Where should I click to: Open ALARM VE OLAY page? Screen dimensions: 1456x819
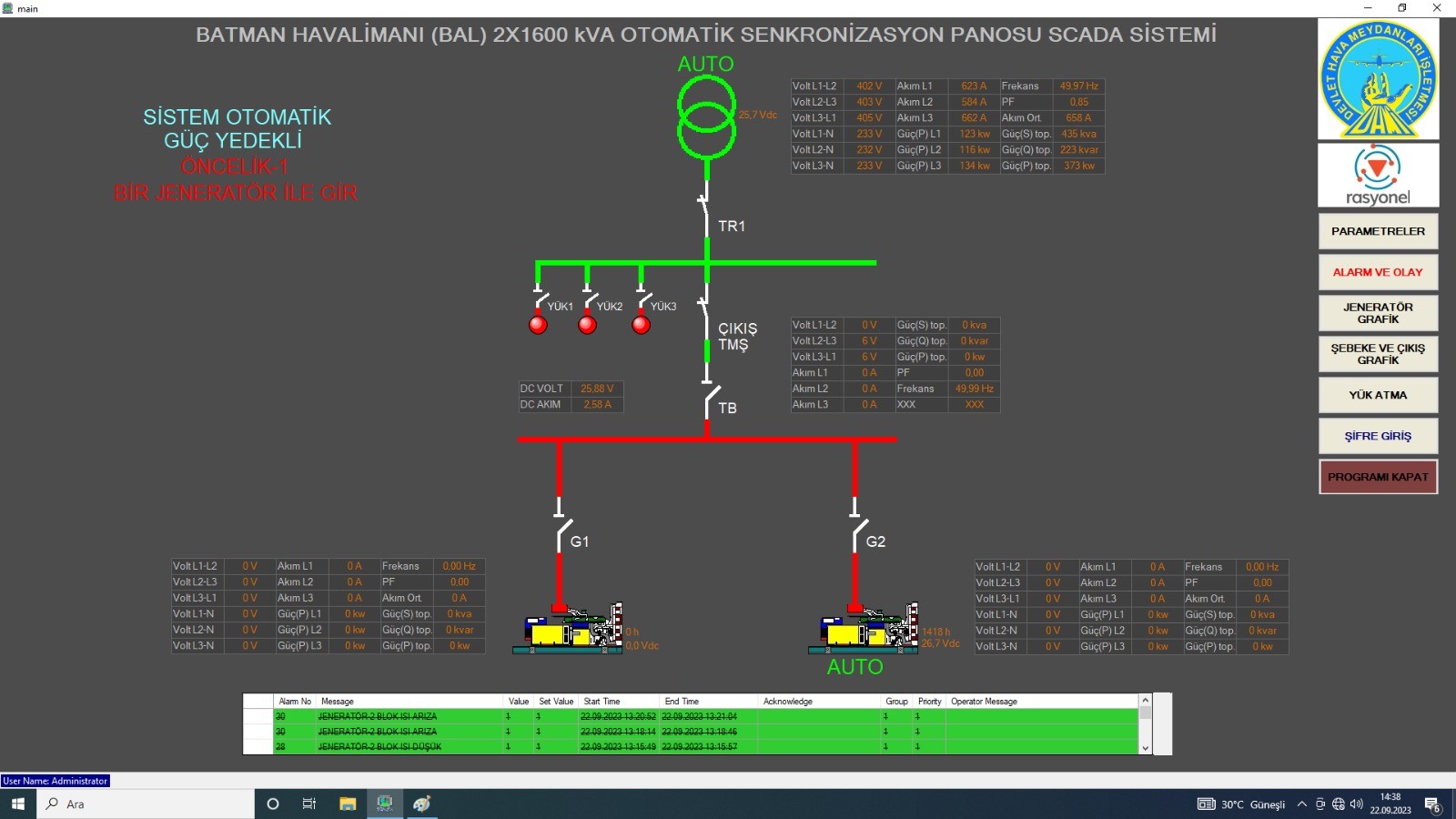(x=1378, y=272)
